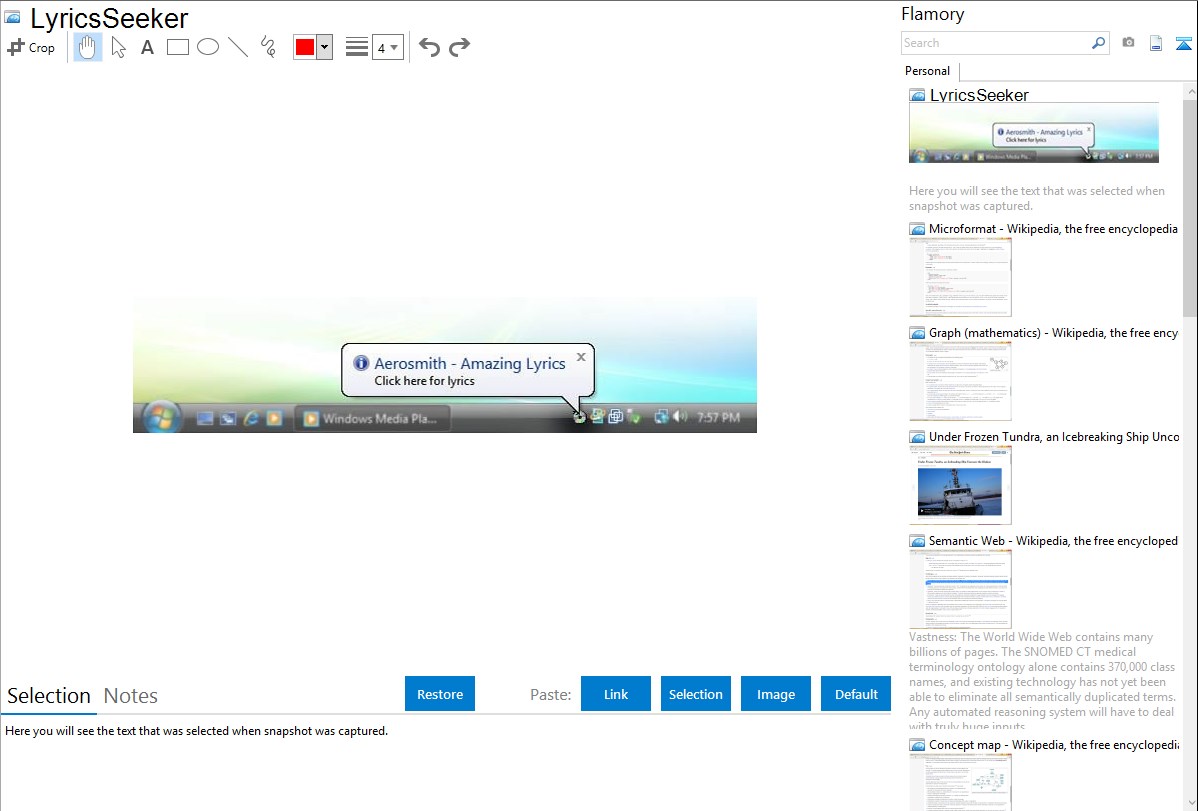This screenshot has width=1198, height=811.
Task: Click the blue collapse arrow icon
Action: click(x=1183, y=43)
